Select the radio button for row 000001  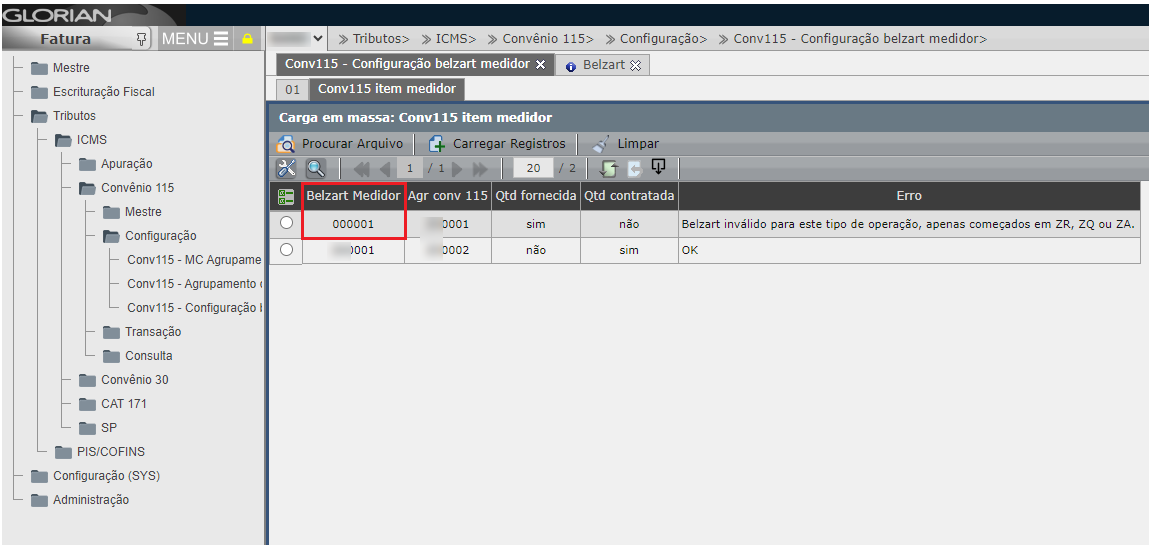[x=286, y=224]
